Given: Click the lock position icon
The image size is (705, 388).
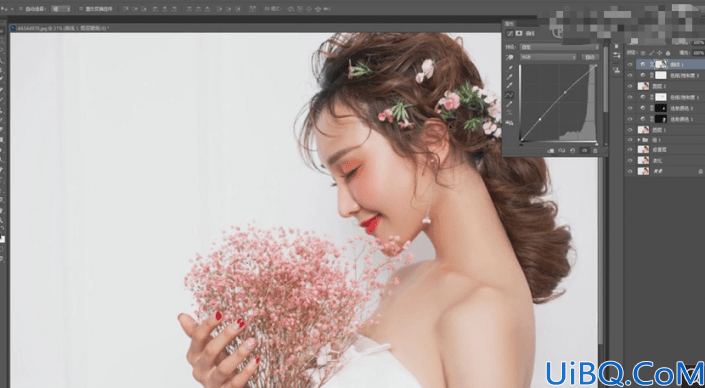Looking at the screenshot, I should (x=660, y=53).
